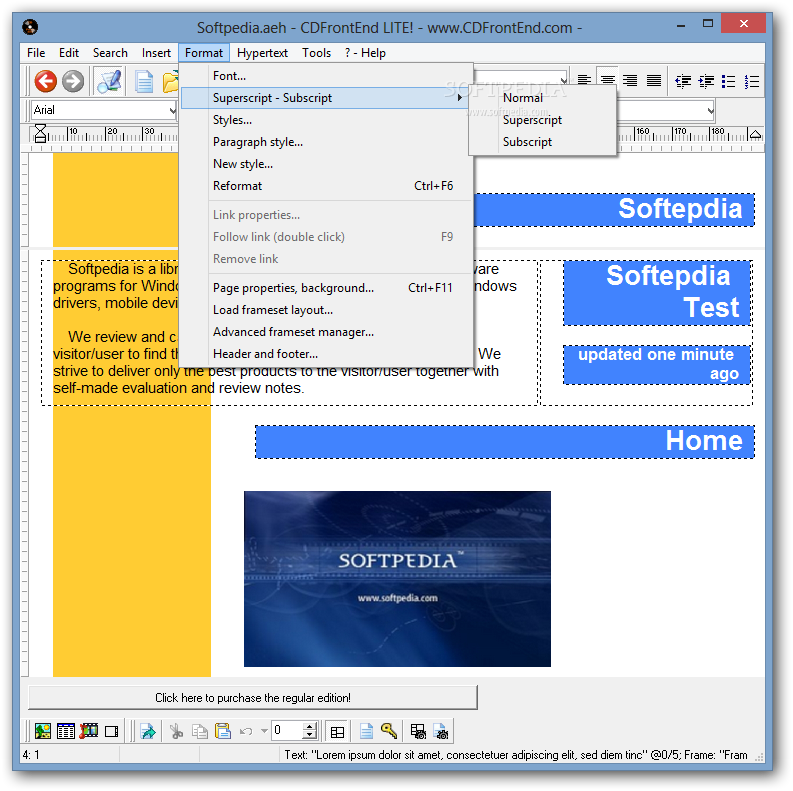Open the Hypertext menu
793x791 pixels.
coord(262,53)
